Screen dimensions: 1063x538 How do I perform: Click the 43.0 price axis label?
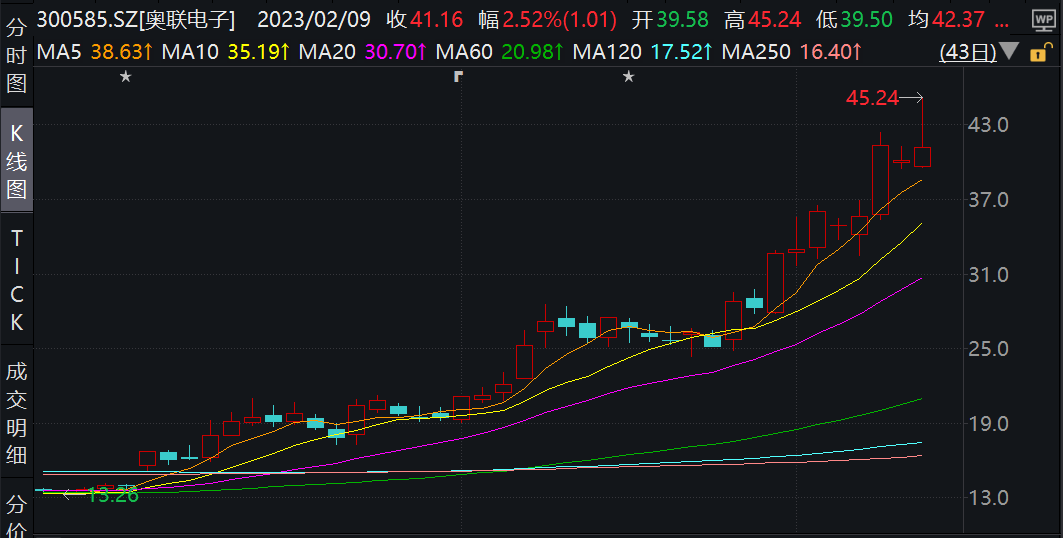(x=988, y=125)
